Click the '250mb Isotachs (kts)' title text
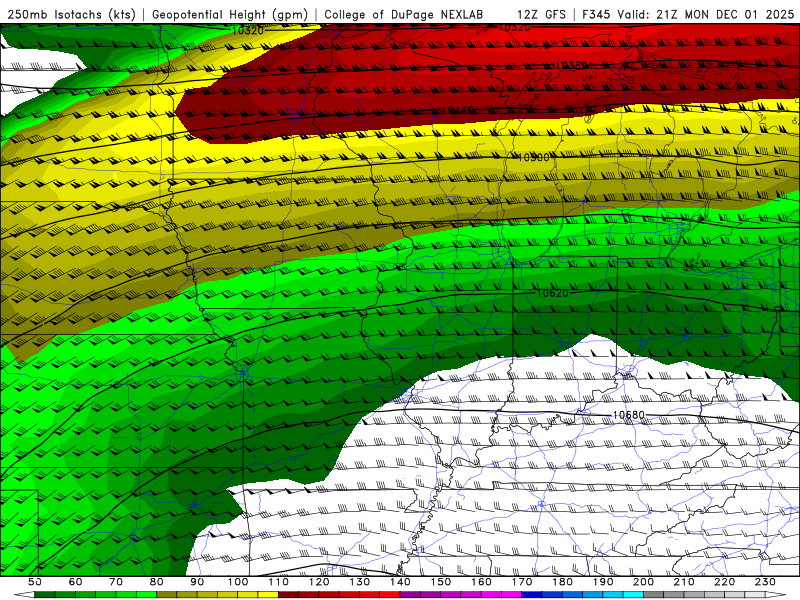Viewport: 800px width, 600px height. (x=71, y=15)
